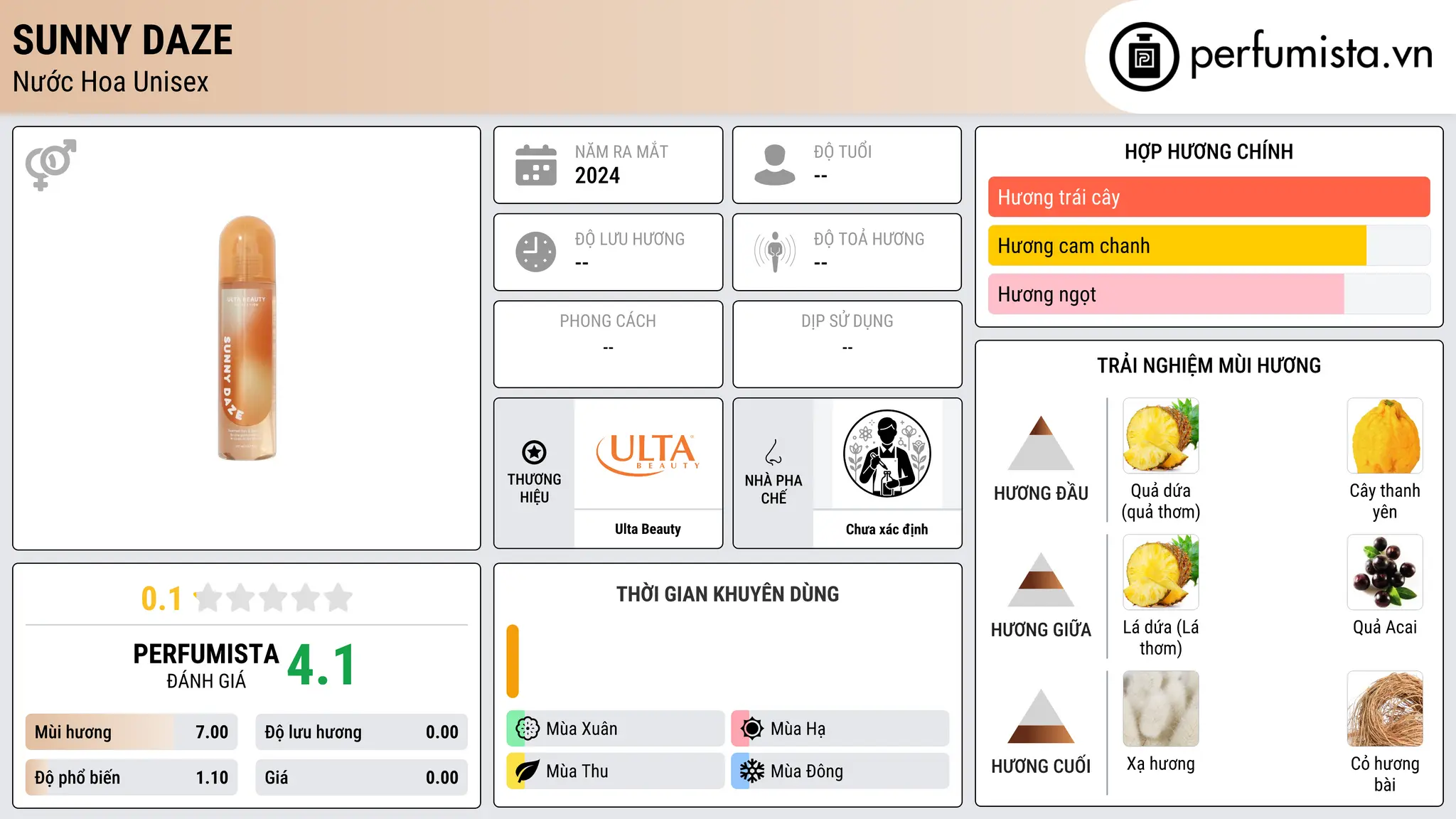The image size is (1456, 819).
Task: Click the Nước Hoa Unisex subtitle
Action: [110, 82]
